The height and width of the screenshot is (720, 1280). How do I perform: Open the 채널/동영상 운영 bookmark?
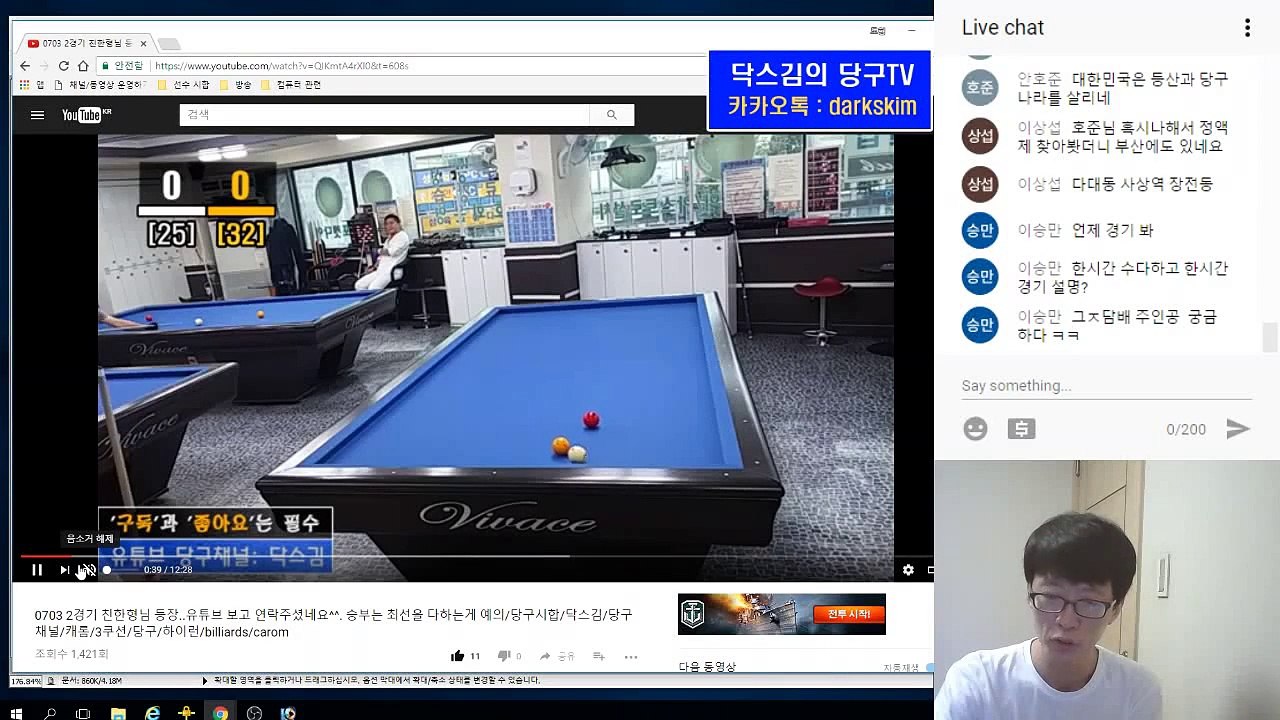click(100, 85)
